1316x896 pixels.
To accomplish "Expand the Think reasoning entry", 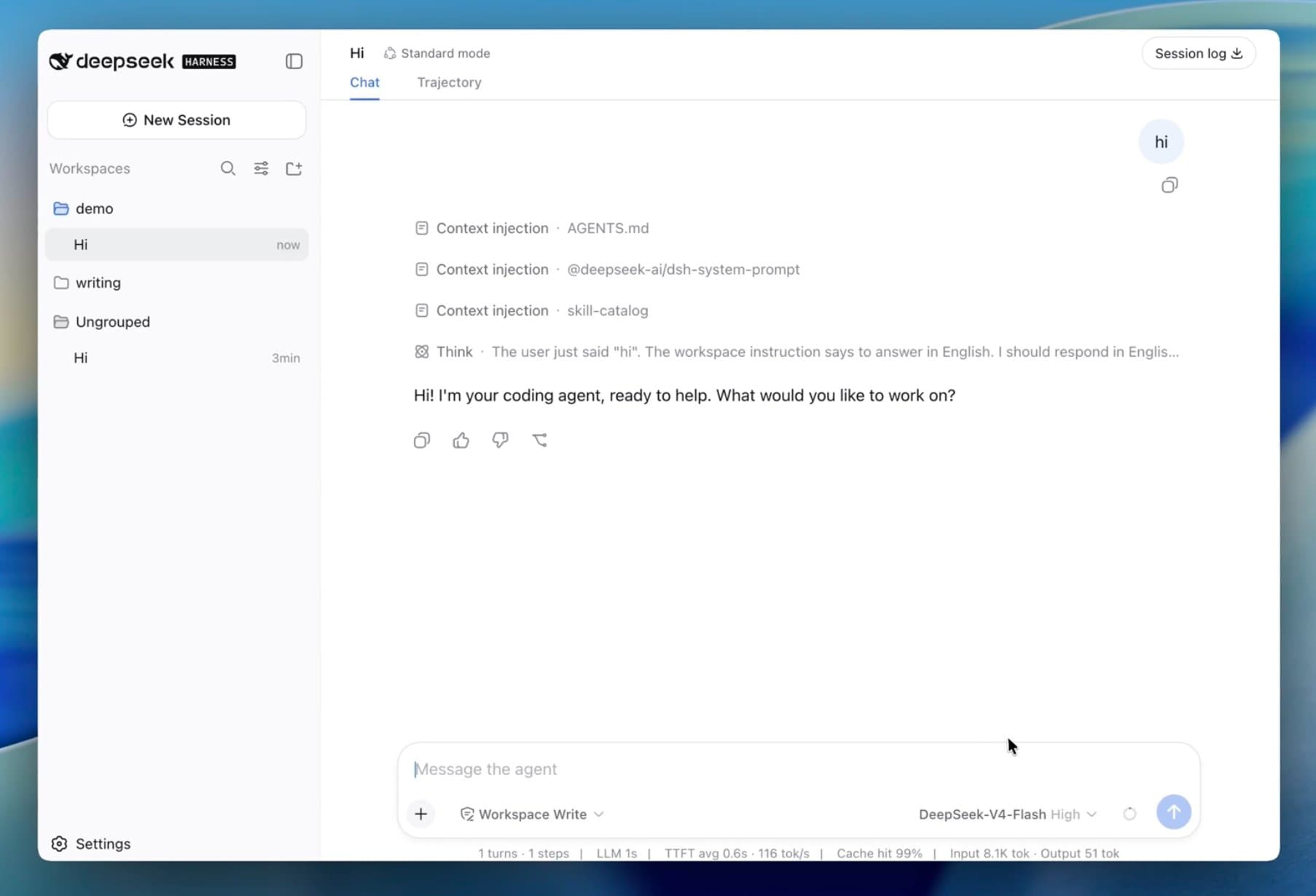I will pos(796,352).
